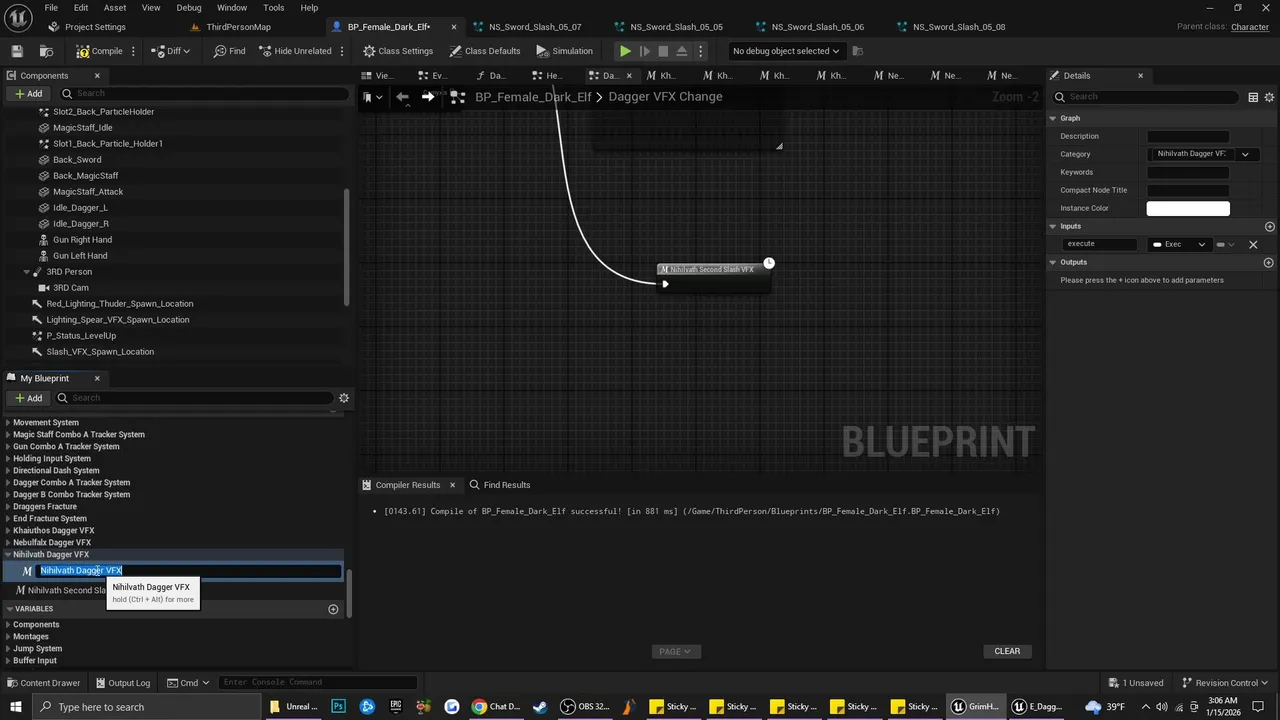Open the Category dropdown in Details
Screen dimensions: 1280x720
click(1245, 154)
